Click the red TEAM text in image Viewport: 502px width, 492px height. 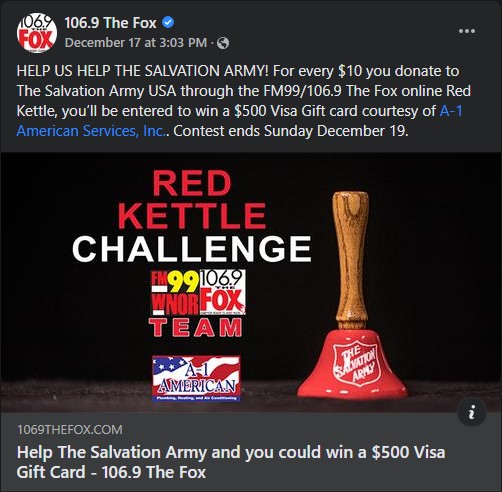196,327
